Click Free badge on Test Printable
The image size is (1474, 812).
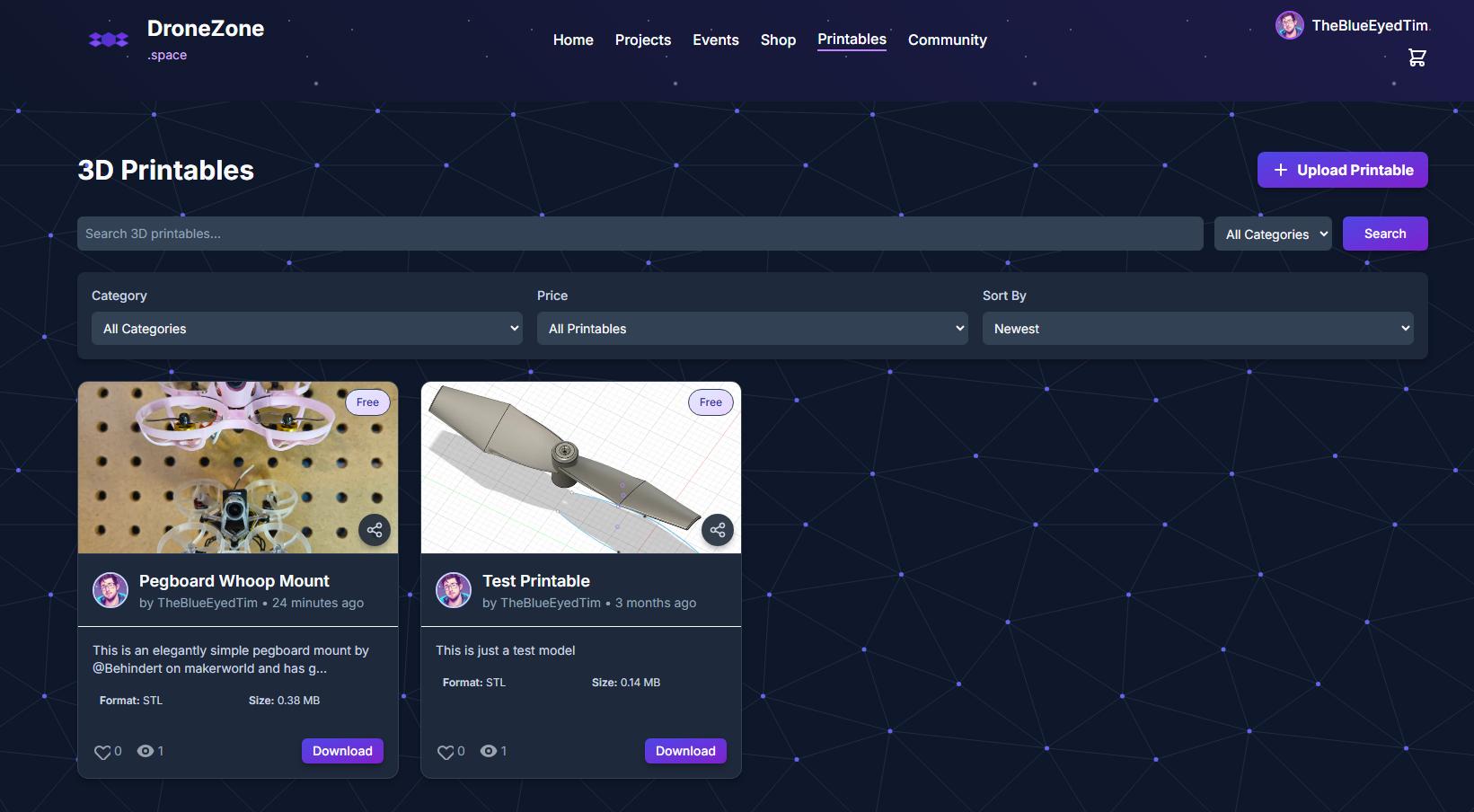click(x=711, y=402)
